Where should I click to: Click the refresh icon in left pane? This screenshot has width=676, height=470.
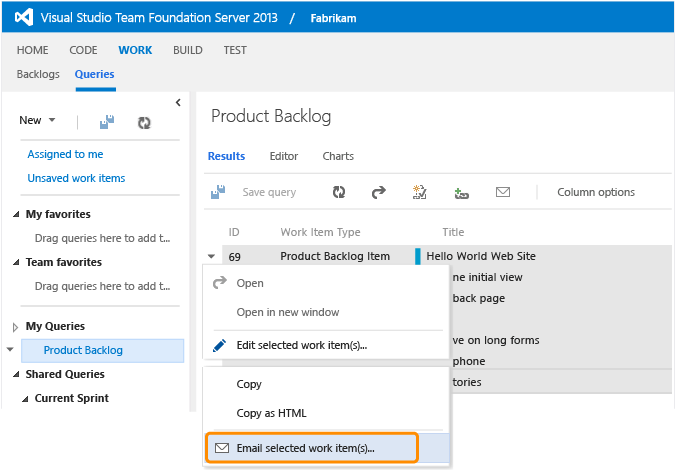(x=144, y=123)
